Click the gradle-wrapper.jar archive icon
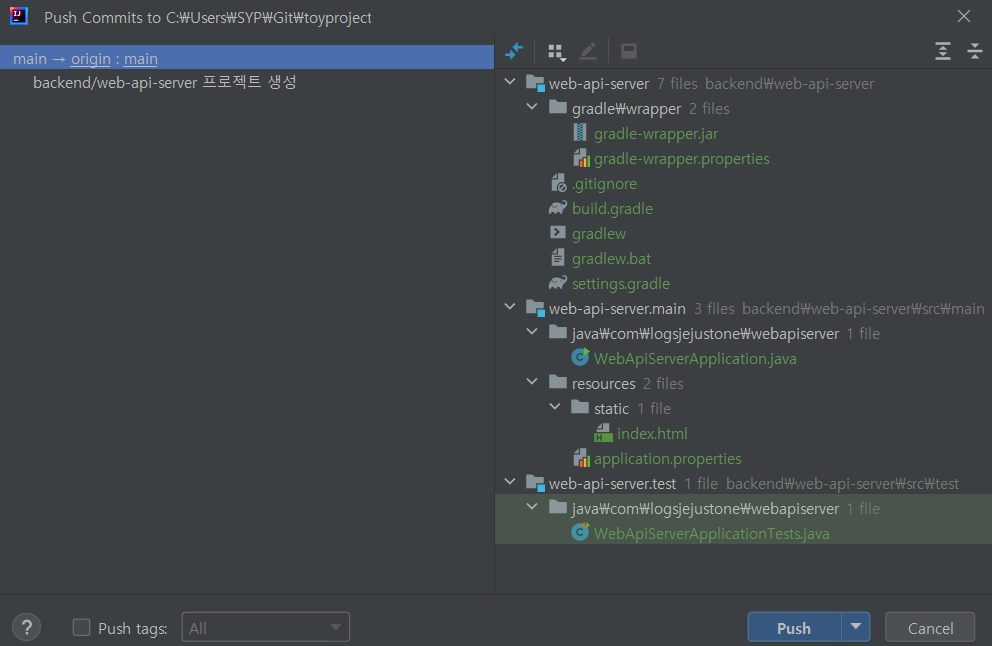The image size is (992, 646). (580, 133)
